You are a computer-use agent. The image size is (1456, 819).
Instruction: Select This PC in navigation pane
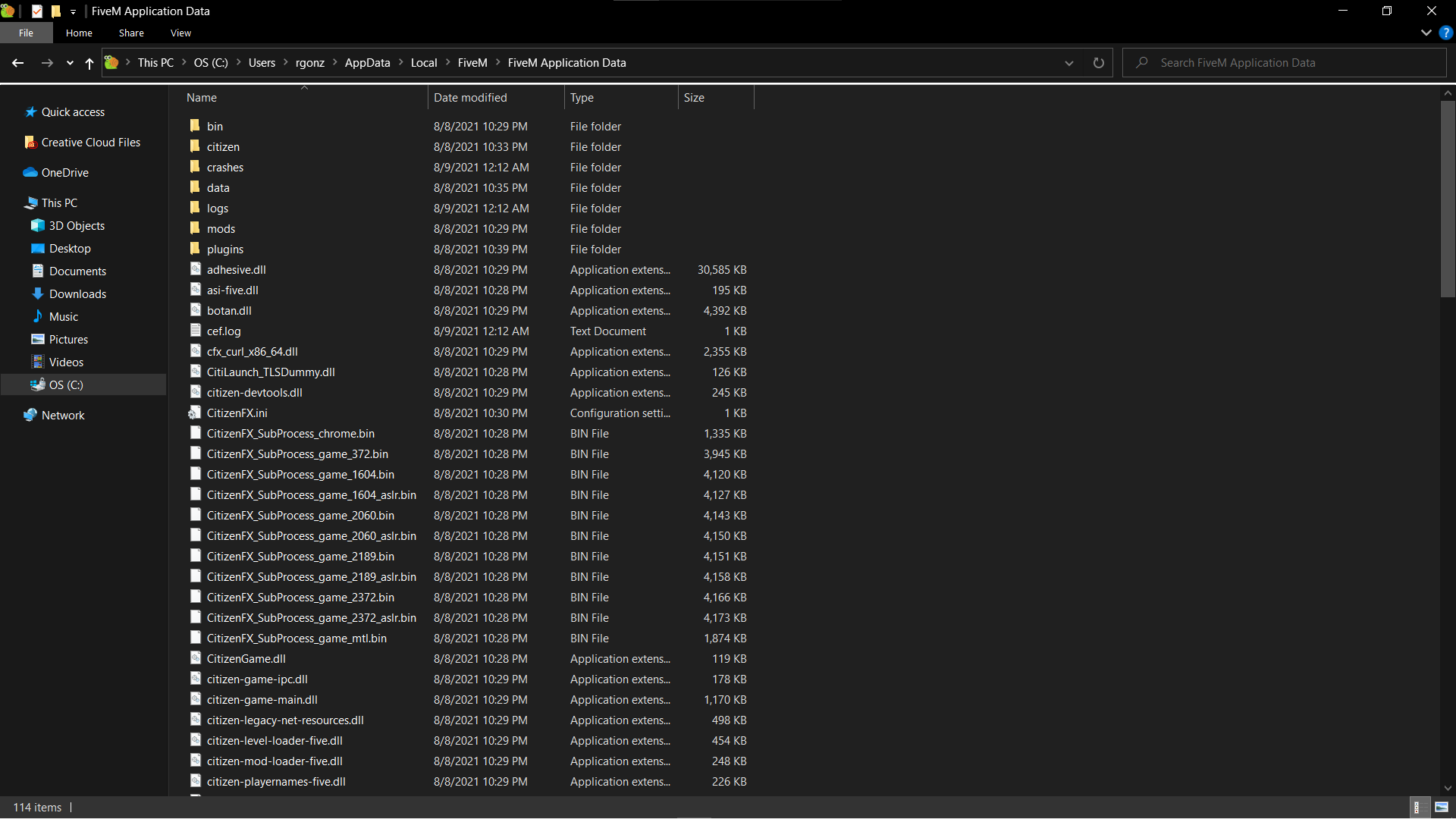tap(59, 202)
